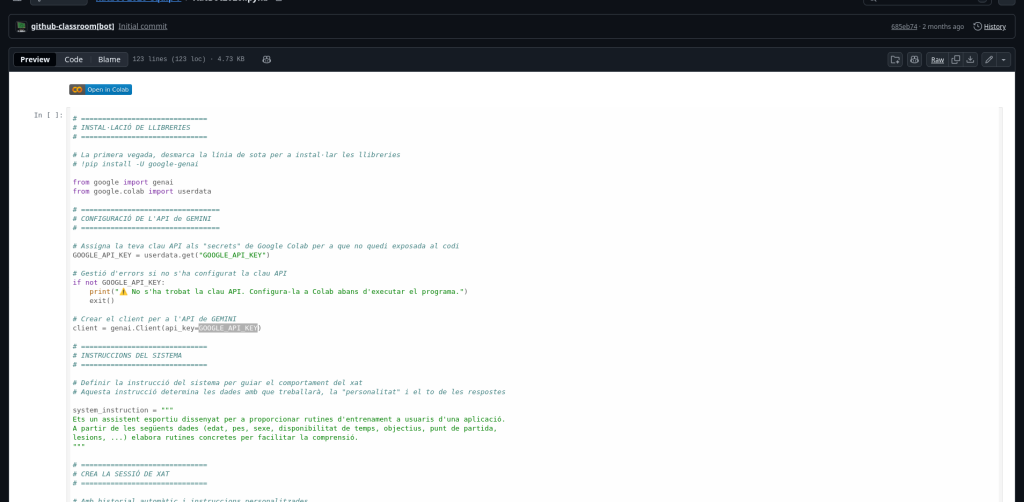1024x502 pixels.
Task: Click the github-classroom bot avatar
Action: (21, 26)
